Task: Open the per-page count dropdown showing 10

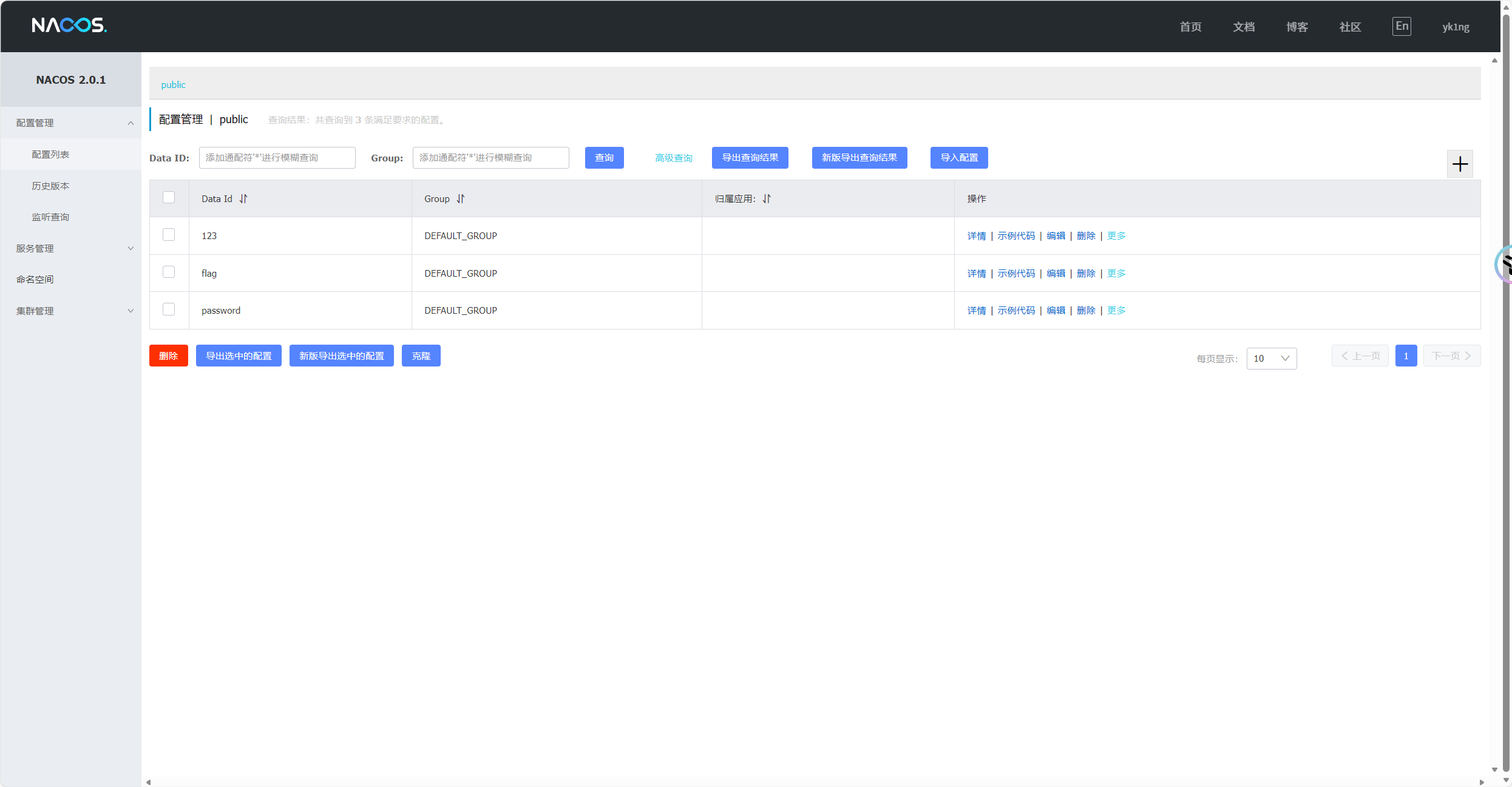Action: click(1271, 359)
